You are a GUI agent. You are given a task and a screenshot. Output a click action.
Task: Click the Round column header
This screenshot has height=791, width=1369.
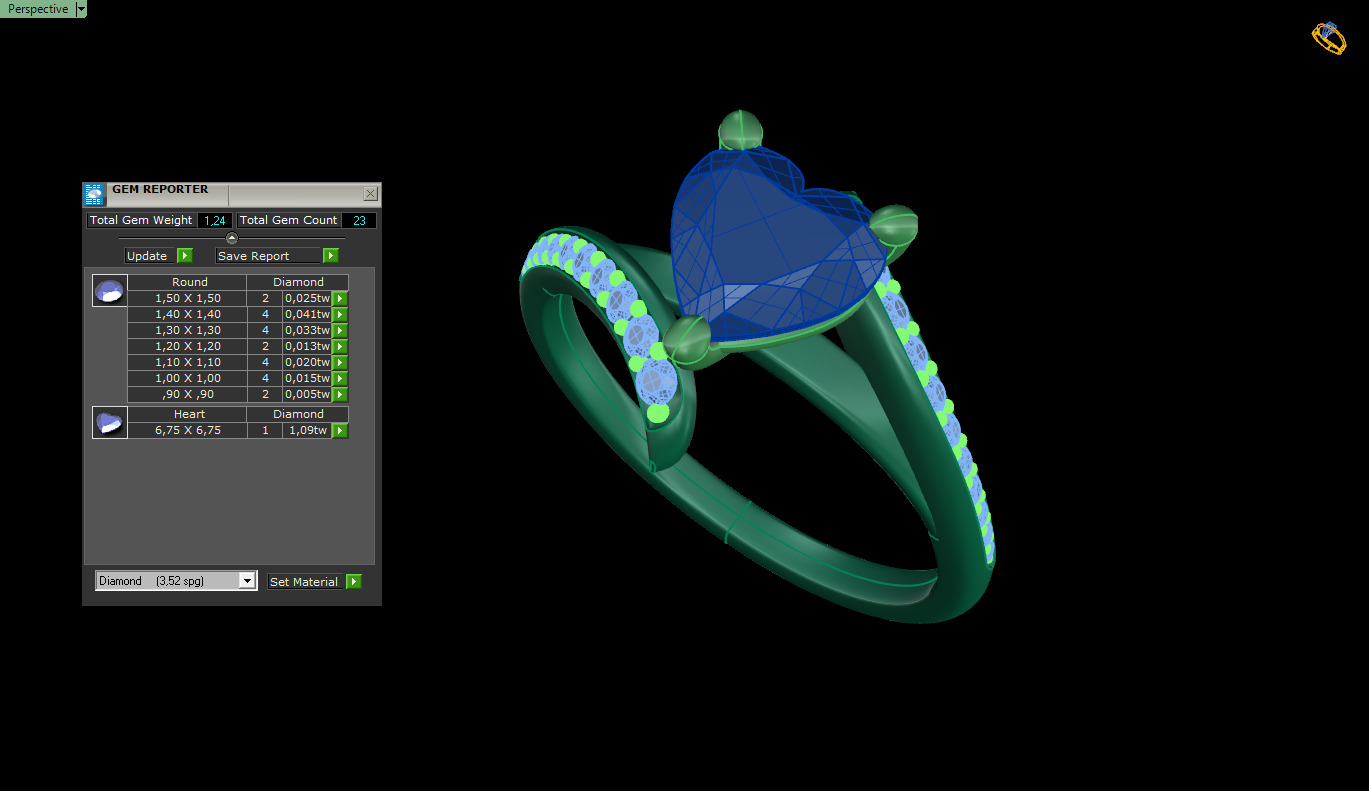pyautogui.click(x=189, y=282)
